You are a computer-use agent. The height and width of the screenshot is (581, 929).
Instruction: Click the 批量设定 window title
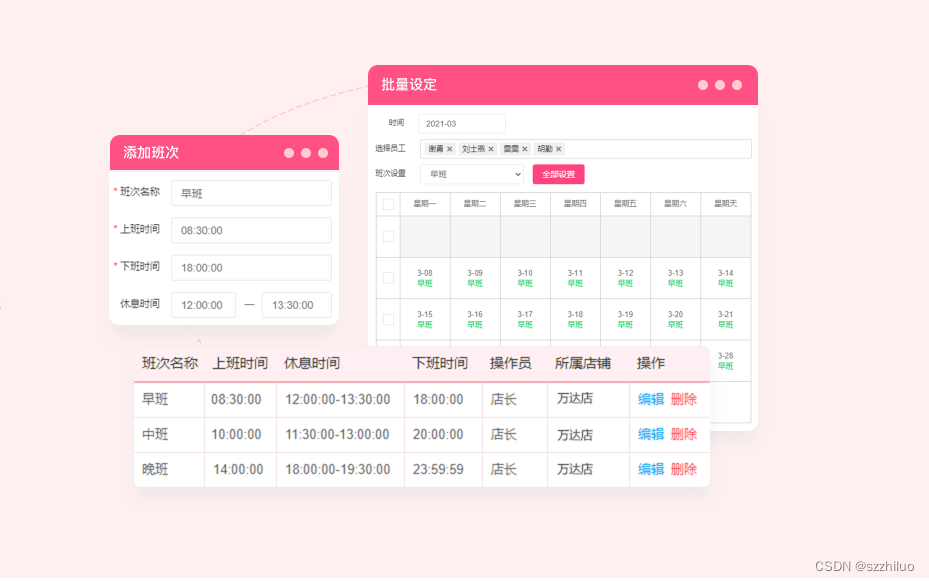(x=409, y=85)
